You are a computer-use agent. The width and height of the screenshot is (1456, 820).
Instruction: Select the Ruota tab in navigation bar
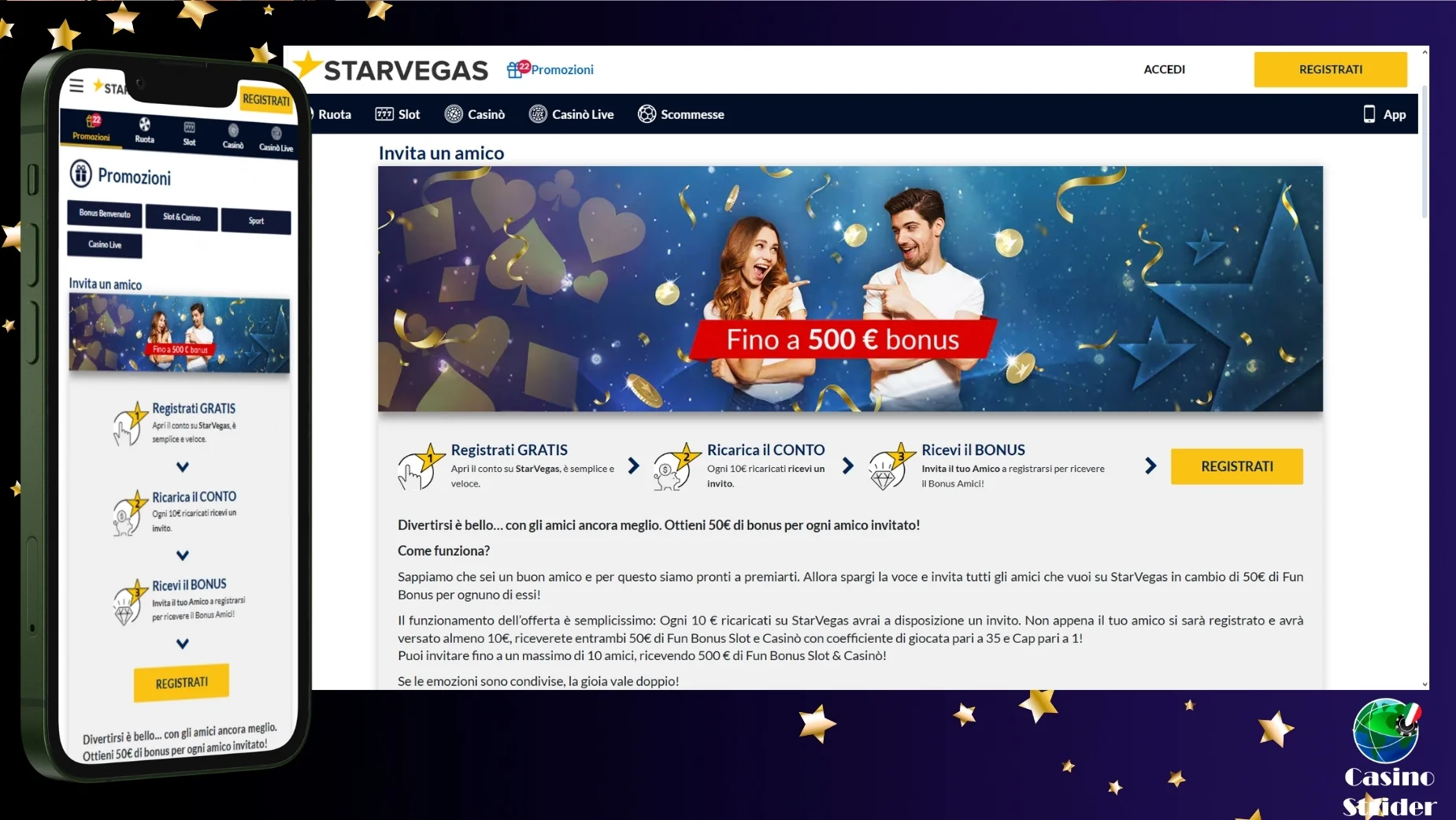pyautogui.click(x=333, y=114)
